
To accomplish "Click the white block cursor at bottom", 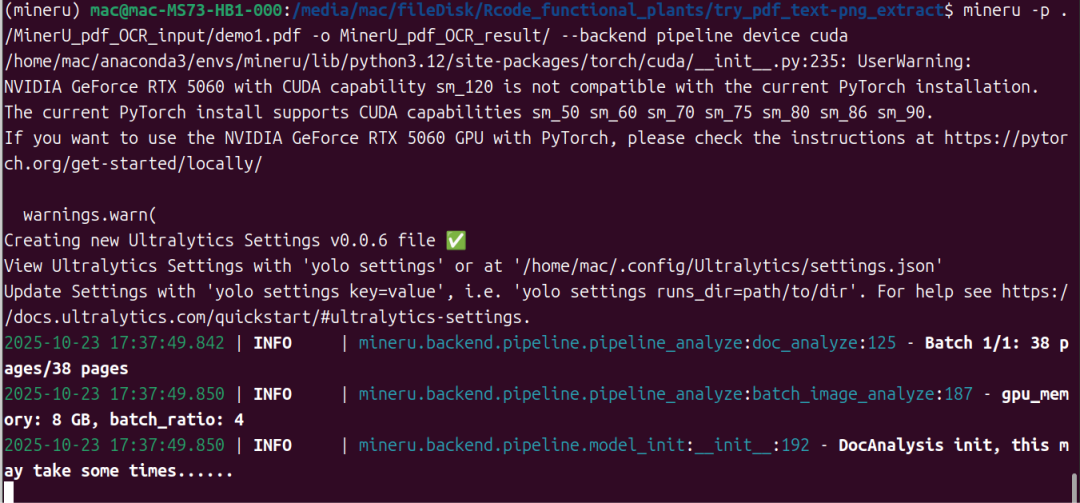I will point(8,492).
